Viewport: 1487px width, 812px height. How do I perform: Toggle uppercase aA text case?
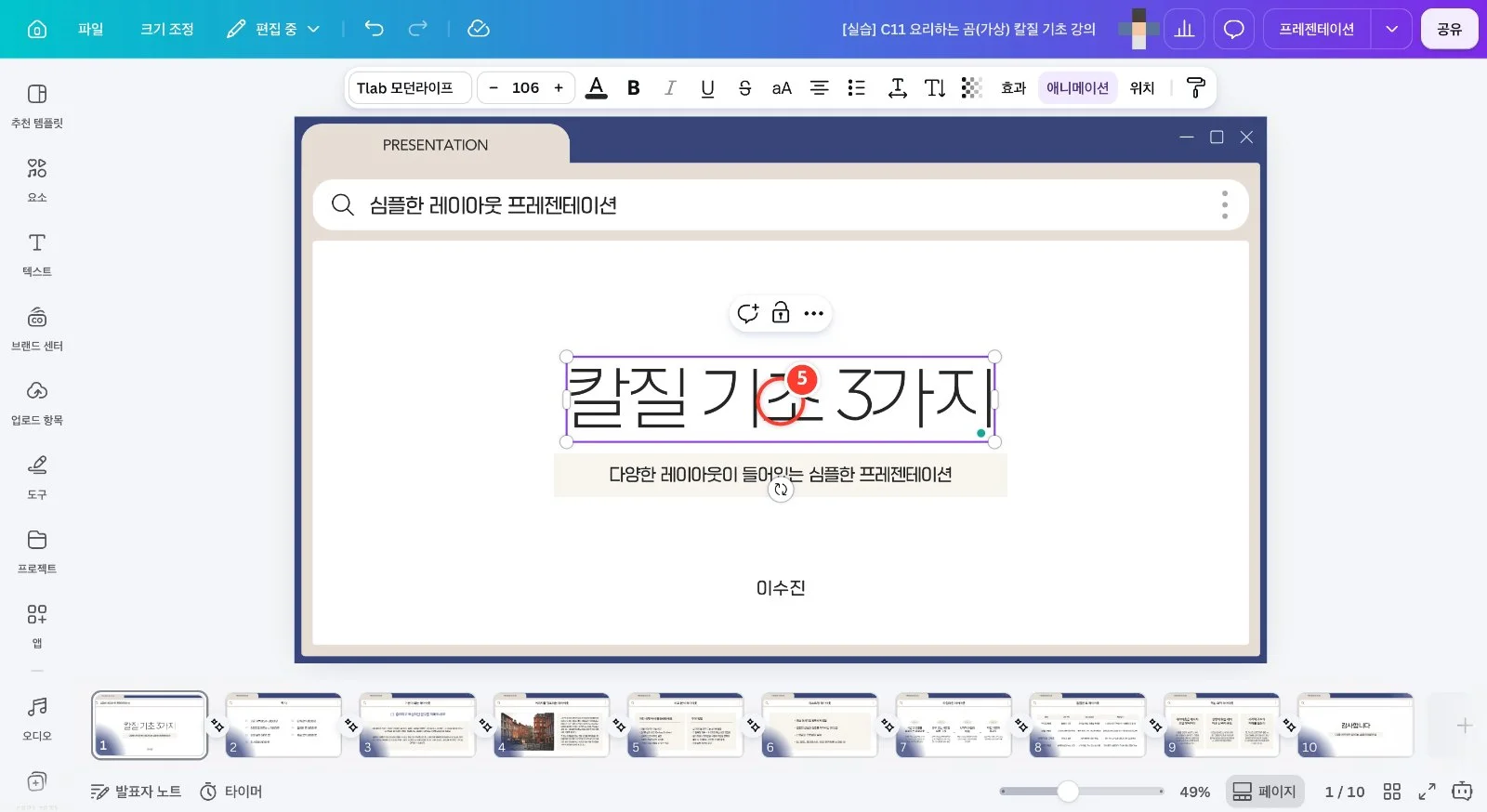[x=782, y=88]
